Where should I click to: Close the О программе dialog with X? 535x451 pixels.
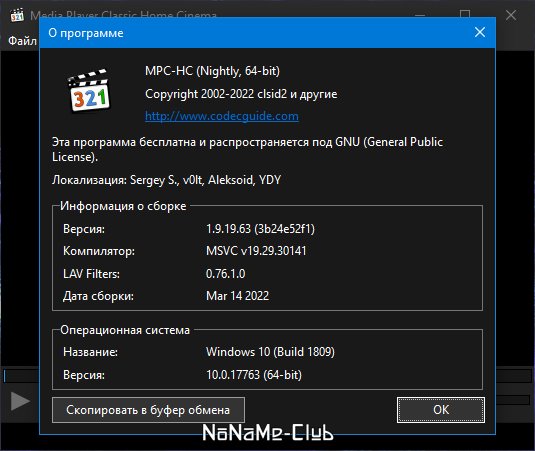(480, 32)
